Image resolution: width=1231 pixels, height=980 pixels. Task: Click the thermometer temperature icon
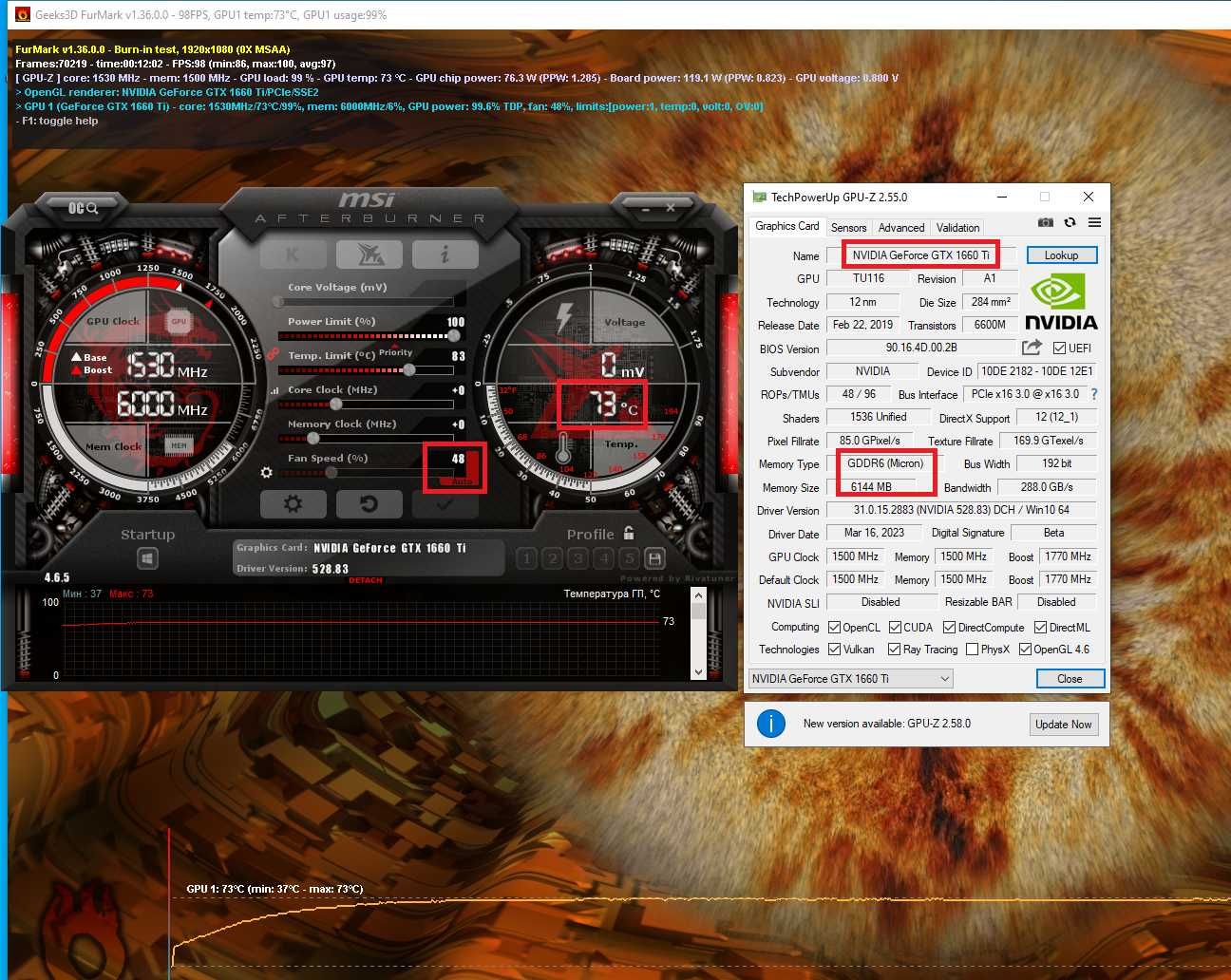[x=563, y=447]
